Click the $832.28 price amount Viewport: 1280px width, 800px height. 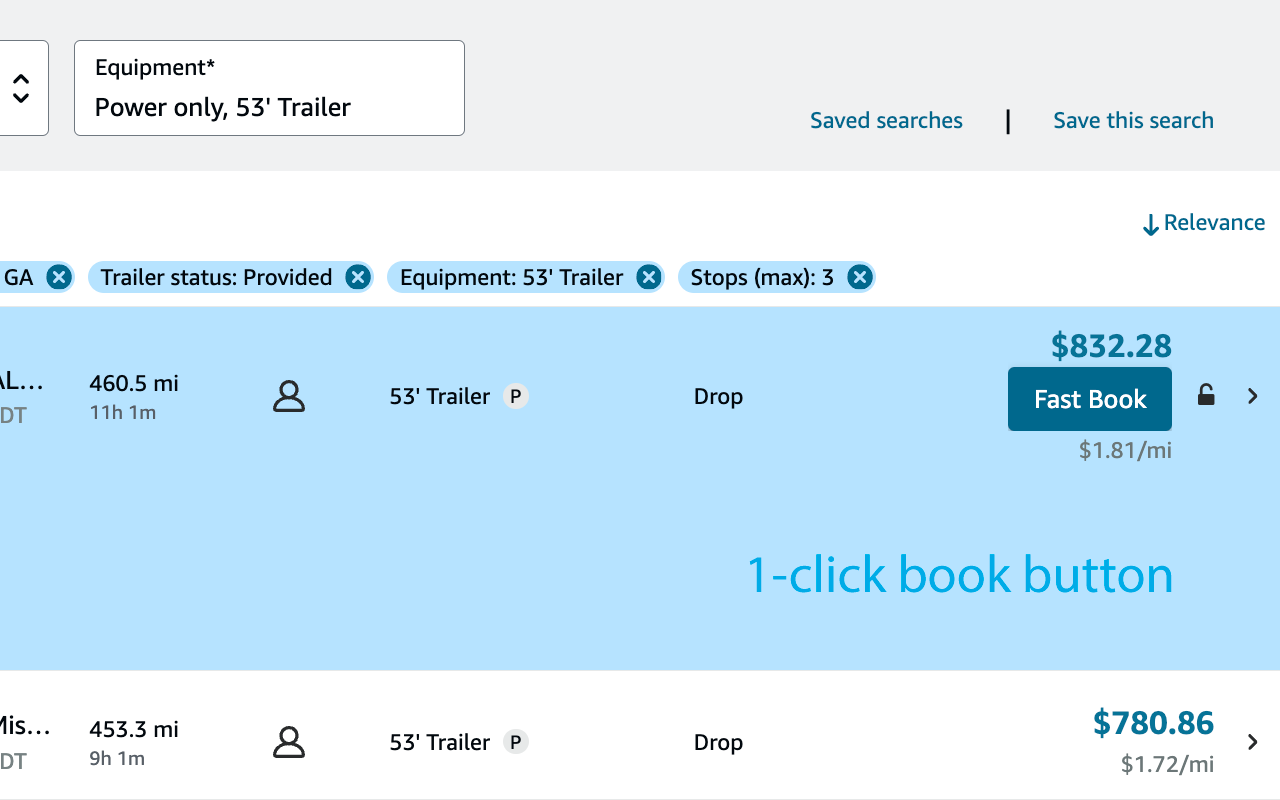click(1111, 346)
